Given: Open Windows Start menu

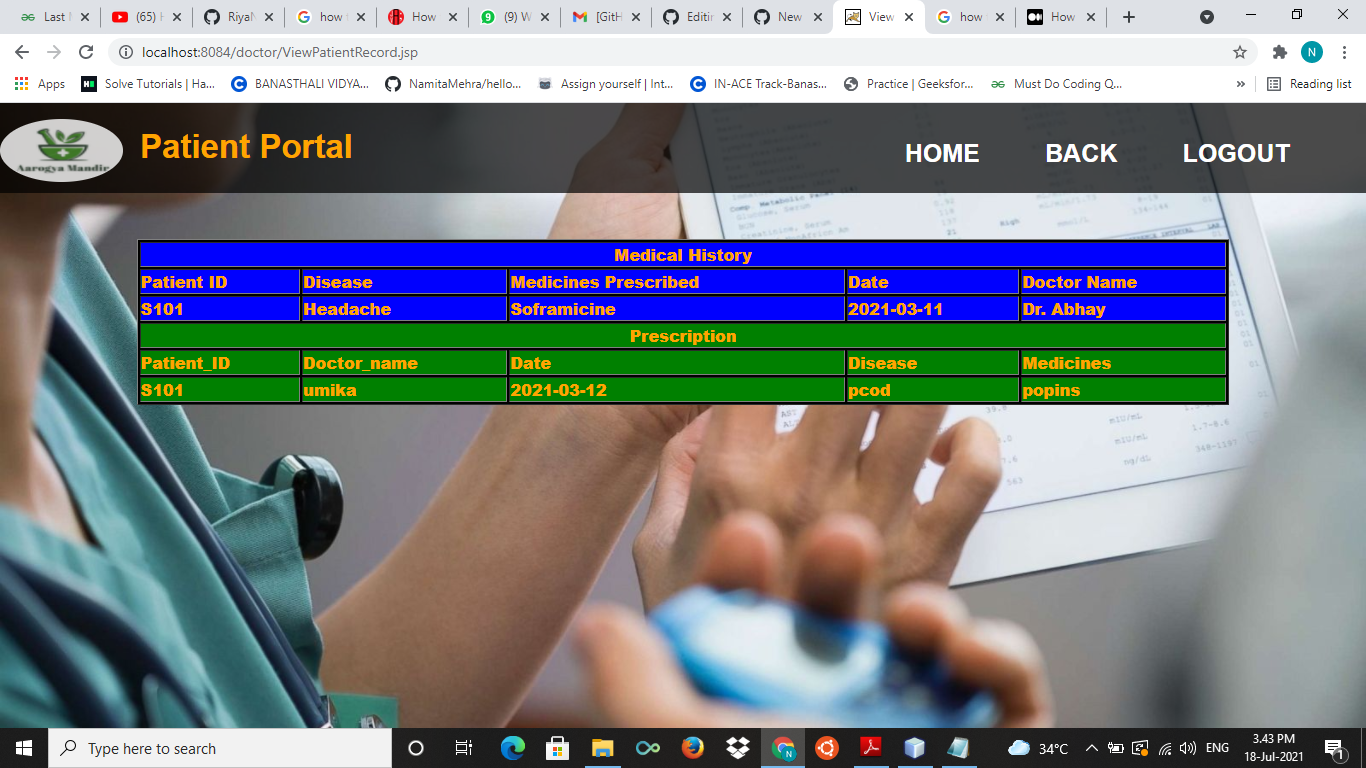Looking at the screenshot, I should 24,748.
